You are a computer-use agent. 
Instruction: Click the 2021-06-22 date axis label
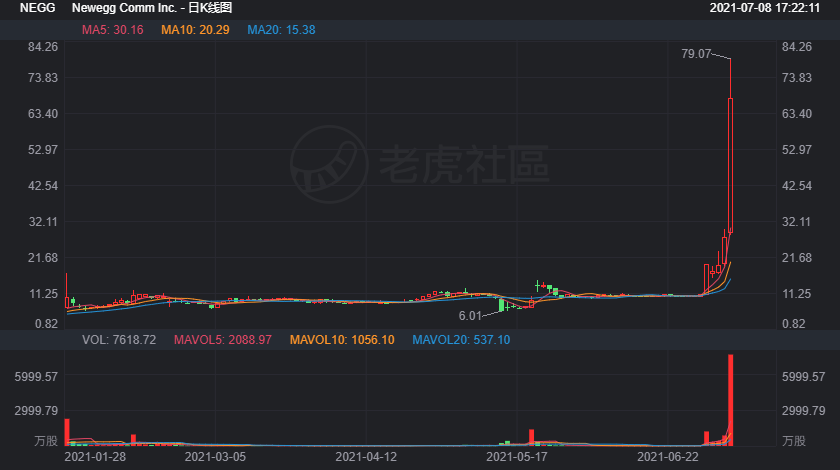tap(668, 457)
